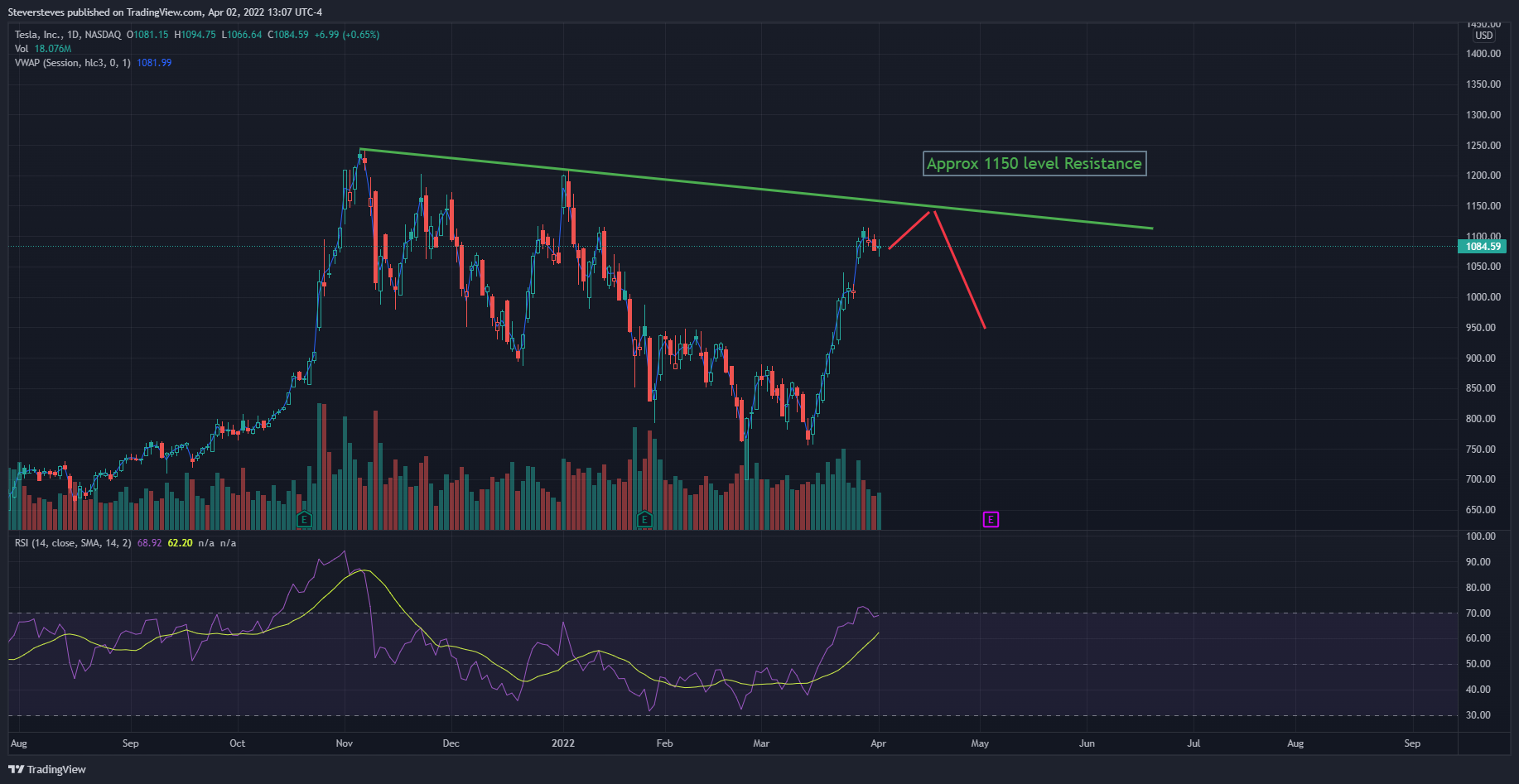Viewport: 1519px width, 784px height.
Task: Click the TradingView logo at bottom left
Action: coord(47,769)
